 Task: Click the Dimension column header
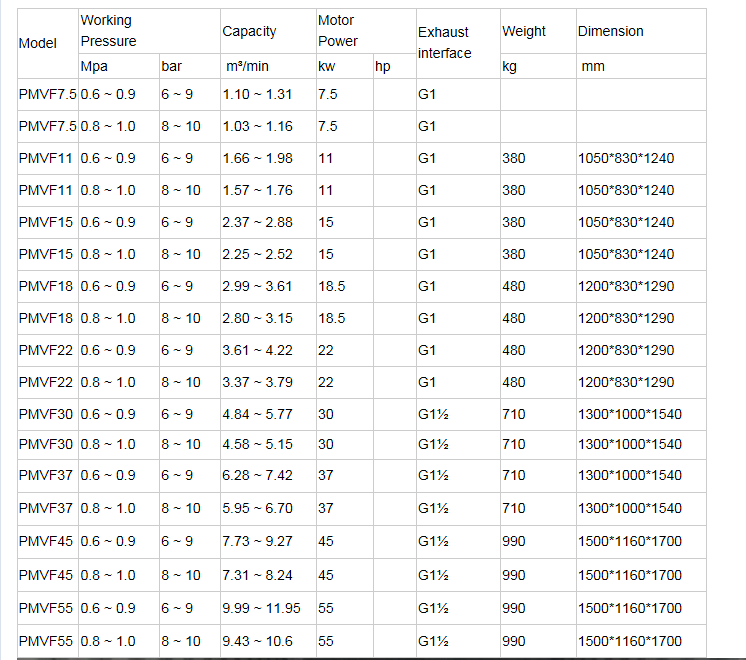pos(610,31)
